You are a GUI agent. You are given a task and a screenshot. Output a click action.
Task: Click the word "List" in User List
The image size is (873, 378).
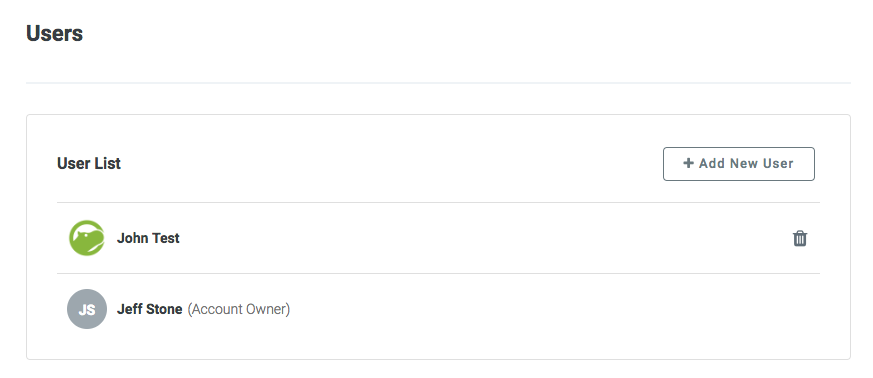click(x=107, y=164)
